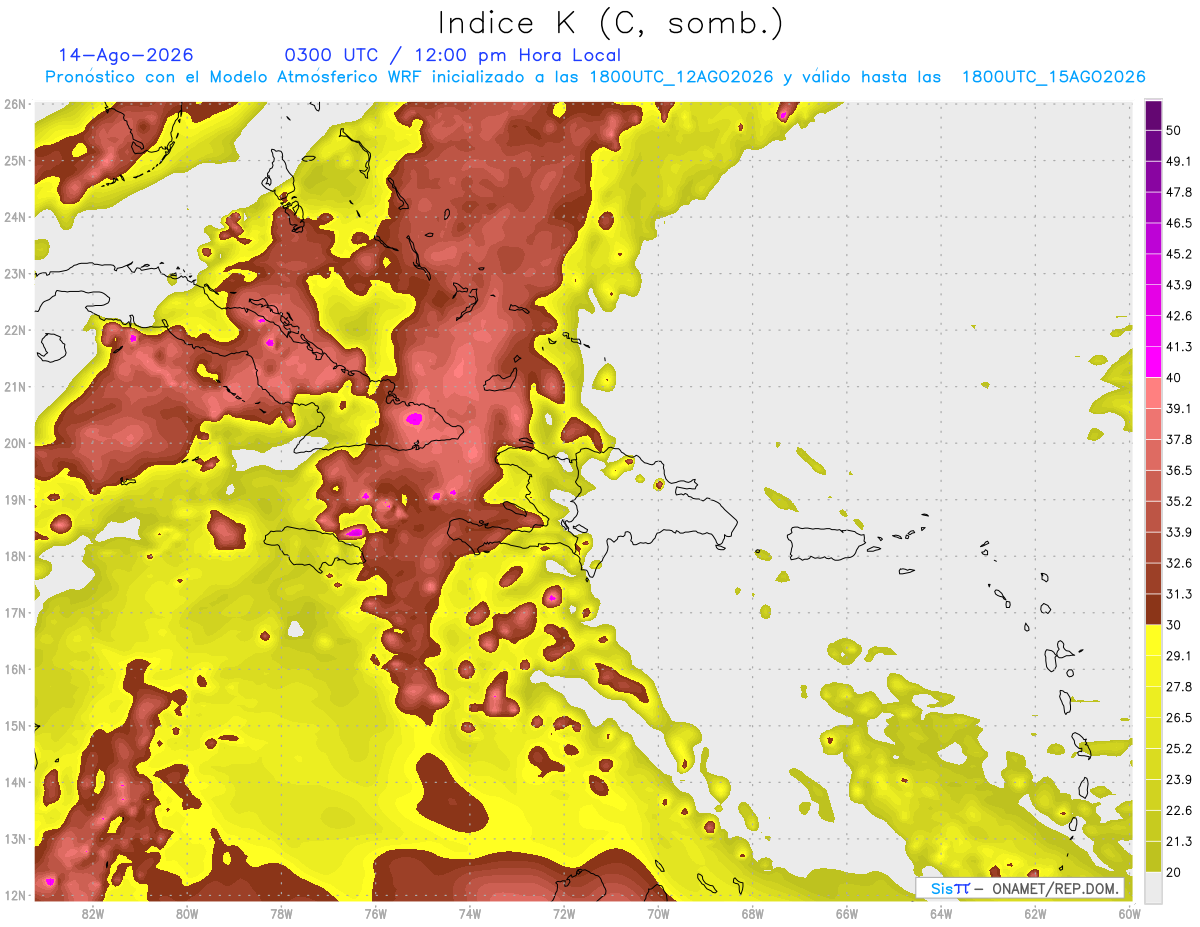Click the colorbar value "41.3"
Image resolution: width=1200 pixels, height=927 pixels.
pos(1180,347)
